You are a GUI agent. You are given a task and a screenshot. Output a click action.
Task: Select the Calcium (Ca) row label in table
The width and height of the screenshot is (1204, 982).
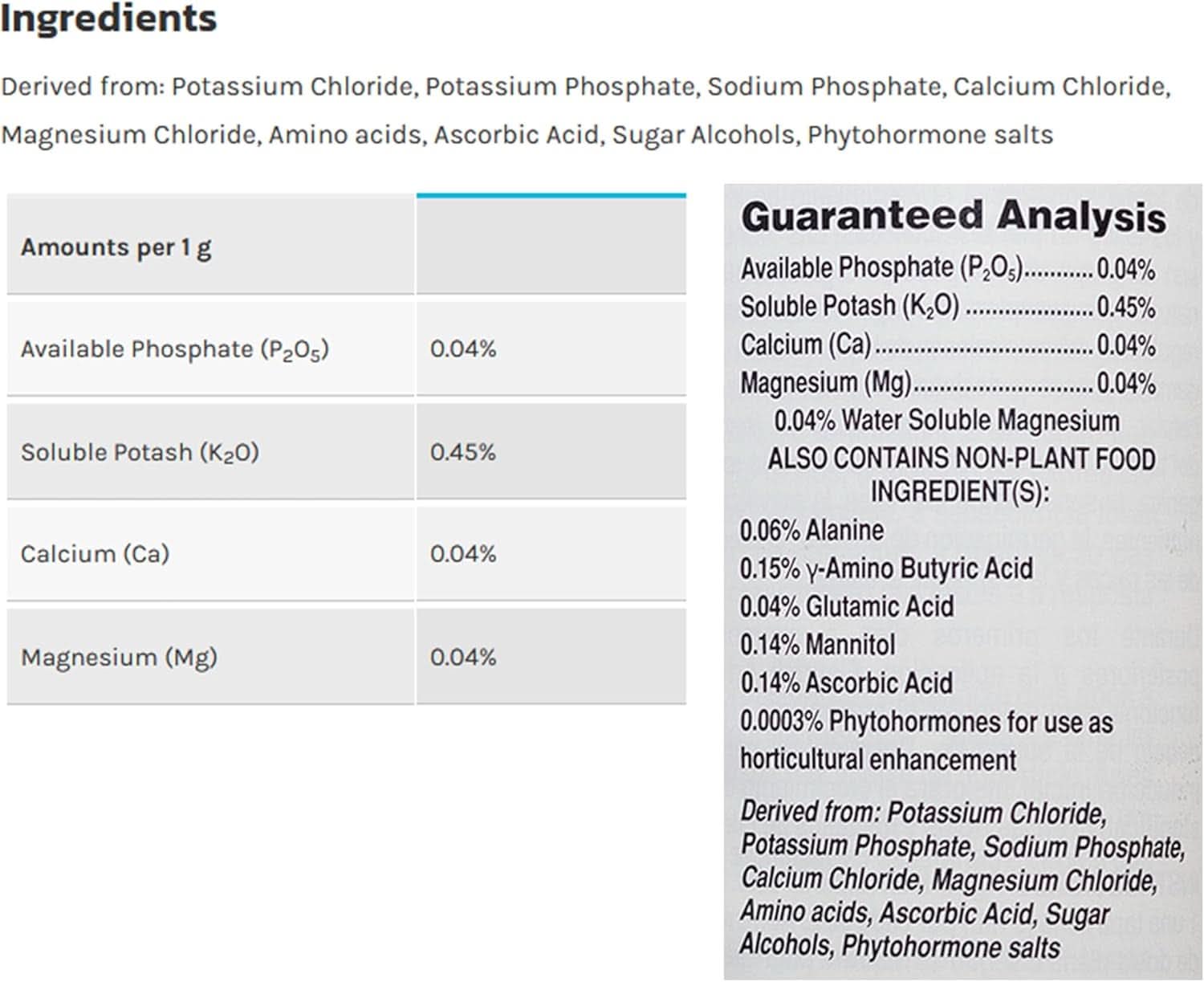tap(95, 554)
